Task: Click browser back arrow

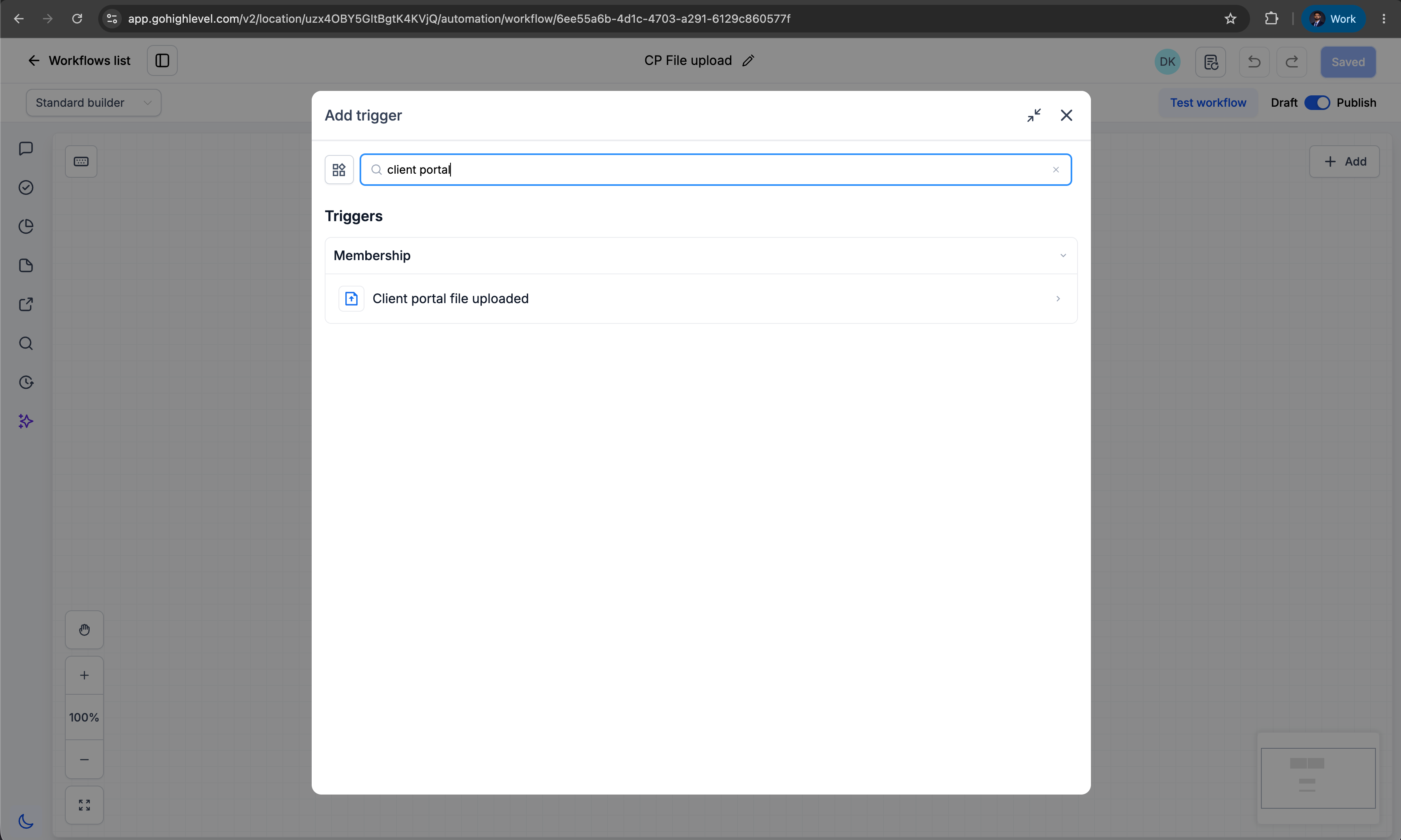Action: (19, 19)
